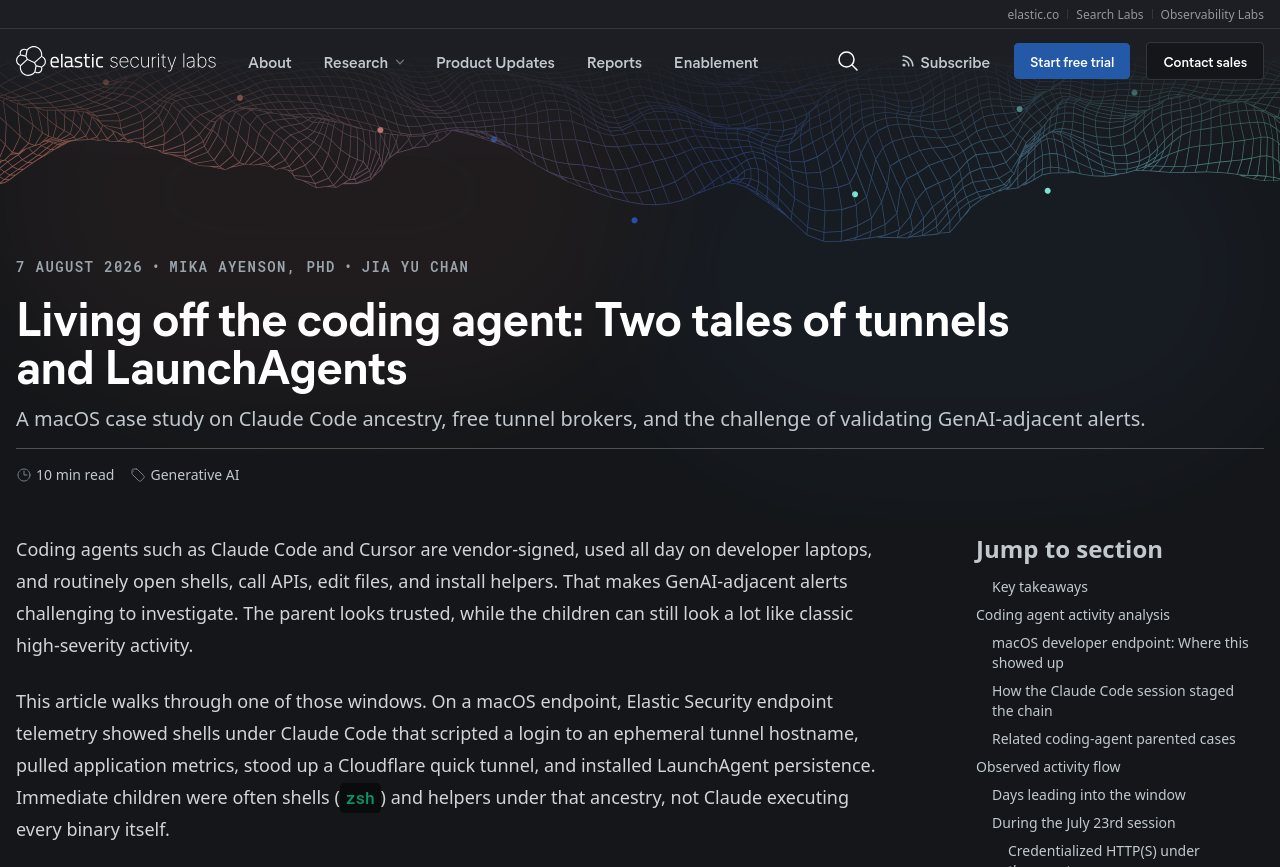Click the 10 min read label
Viewport: 1280px width, 867px height.
[75, 475]
